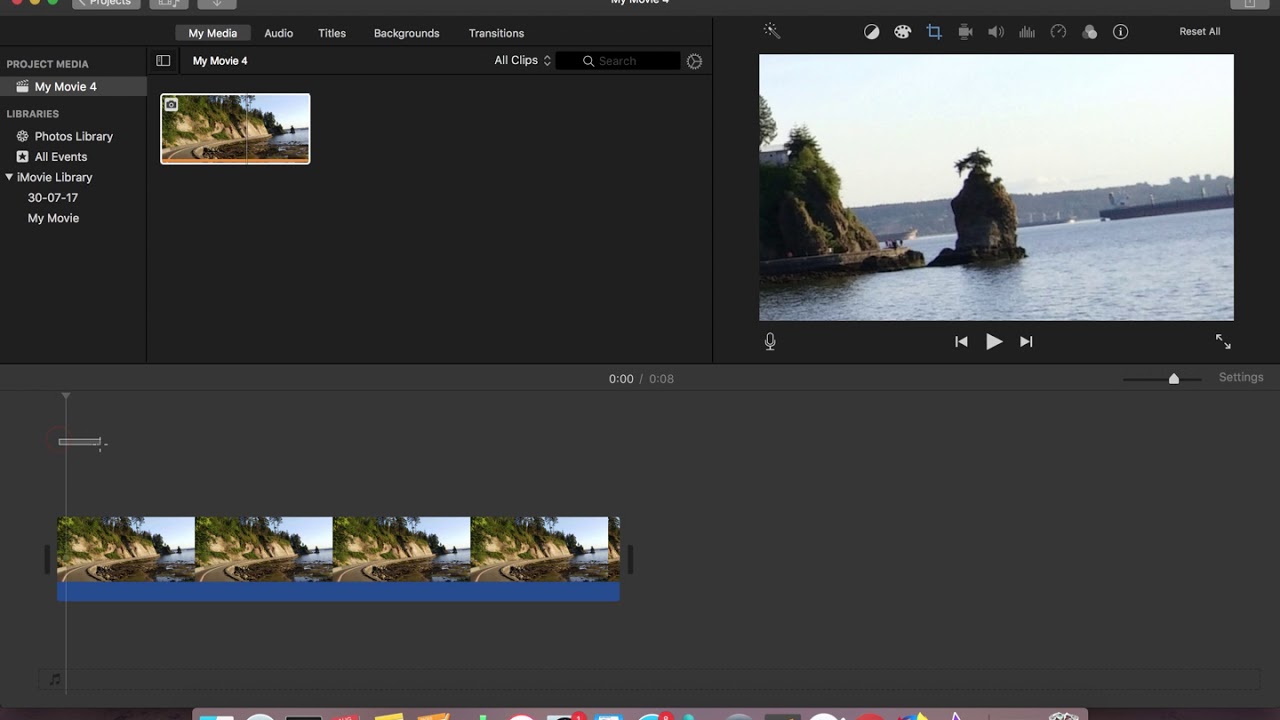Collapse the iMovie Library disclosure triangle
Screen dimensions: 1280x720
point(9,177)
